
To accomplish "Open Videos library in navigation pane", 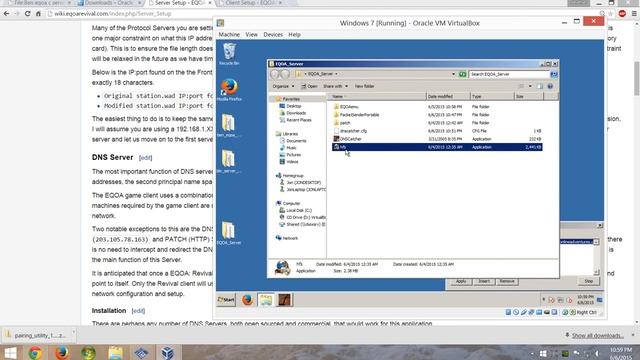I will point(292,162).
